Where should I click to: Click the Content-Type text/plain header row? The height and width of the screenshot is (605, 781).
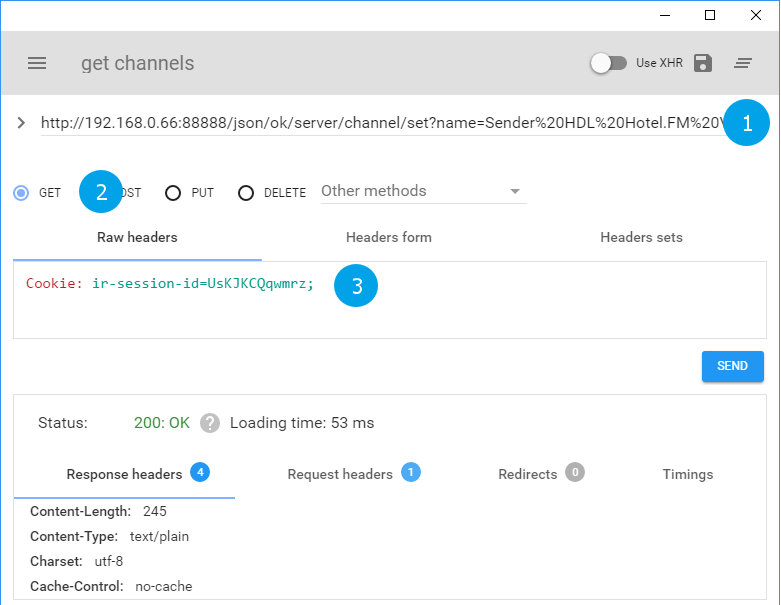click(110, 536)
